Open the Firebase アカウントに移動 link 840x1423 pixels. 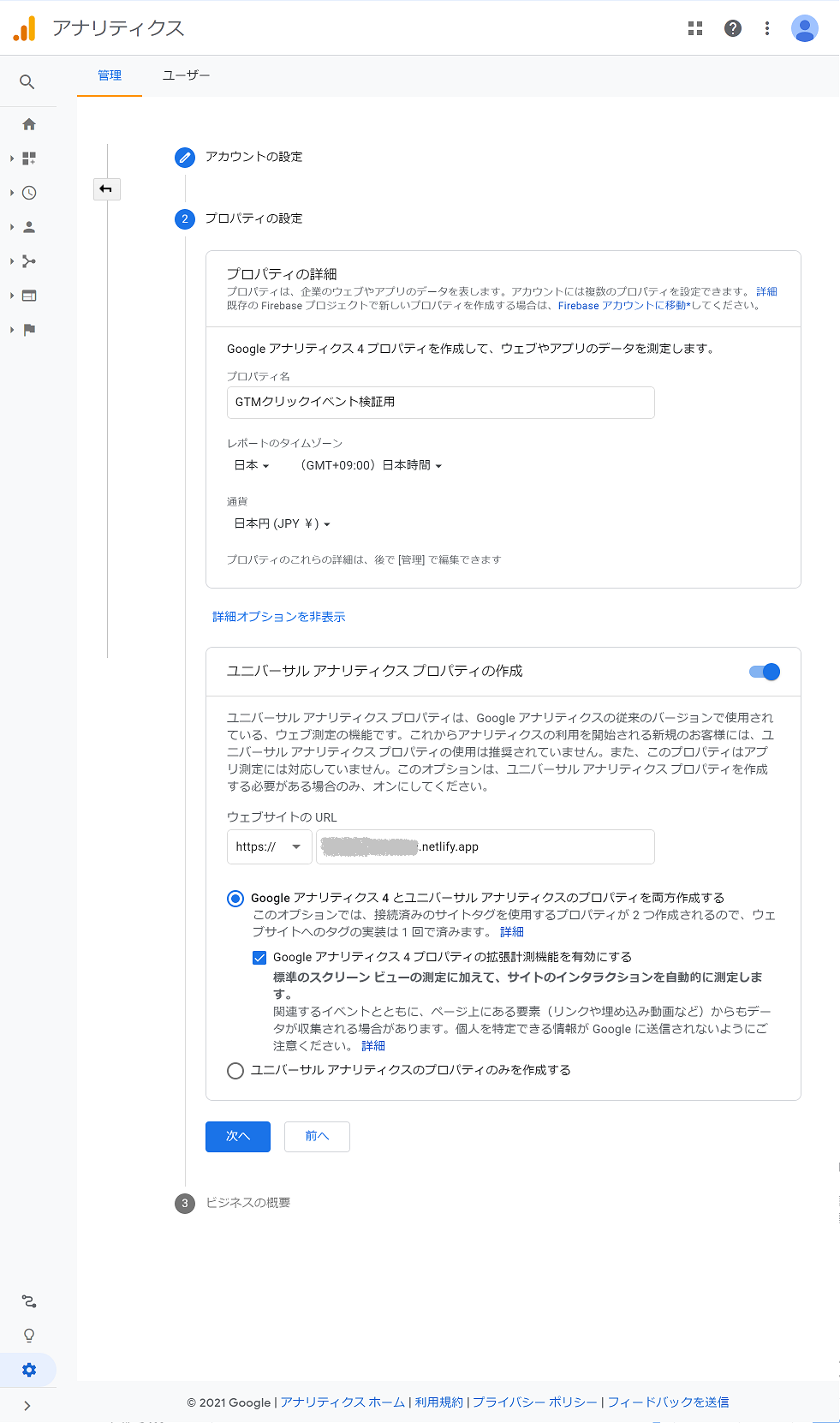(x=624, y=306)
